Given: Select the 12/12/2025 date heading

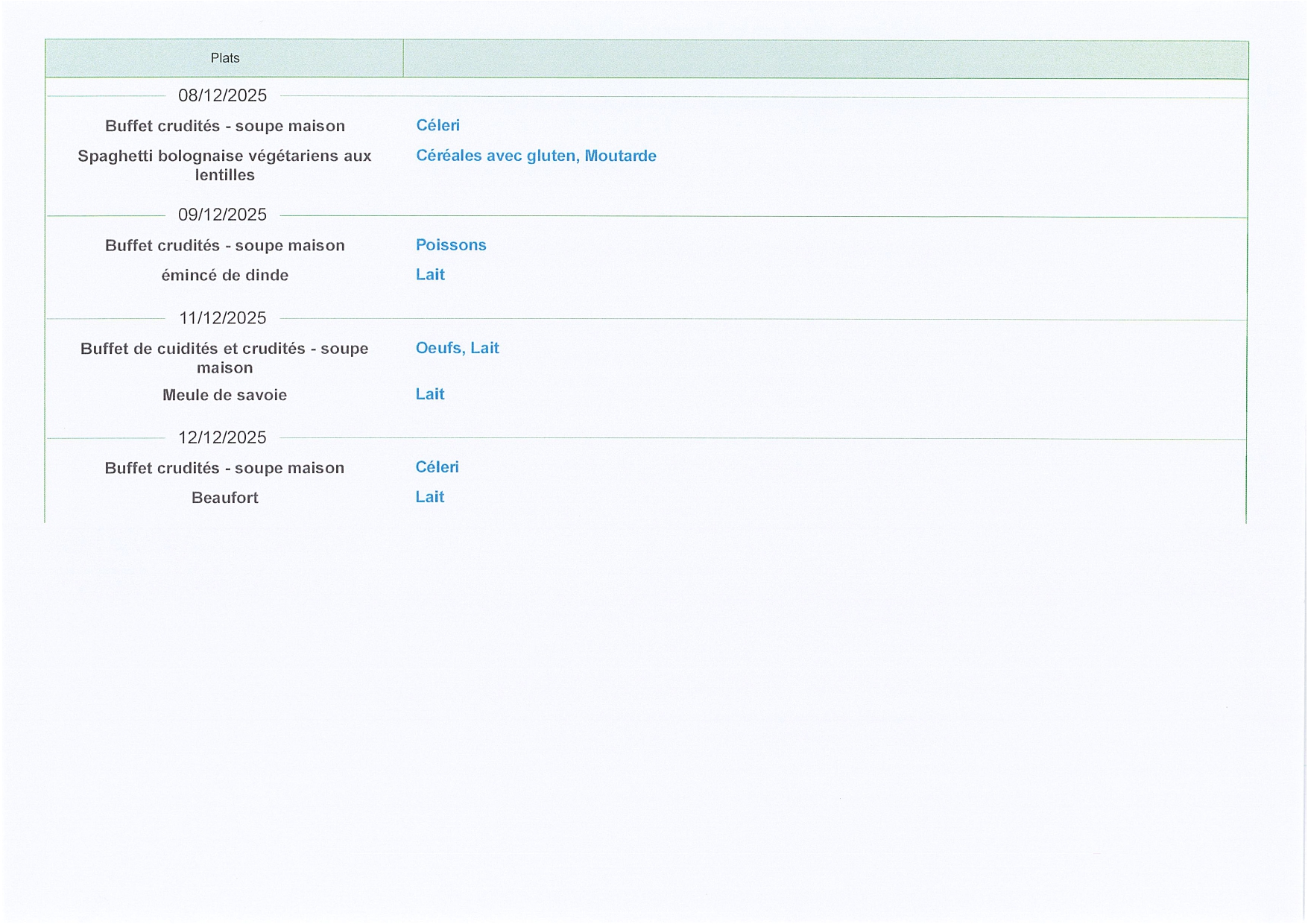Looking at the screenshot, I should [x=222, y=437].
